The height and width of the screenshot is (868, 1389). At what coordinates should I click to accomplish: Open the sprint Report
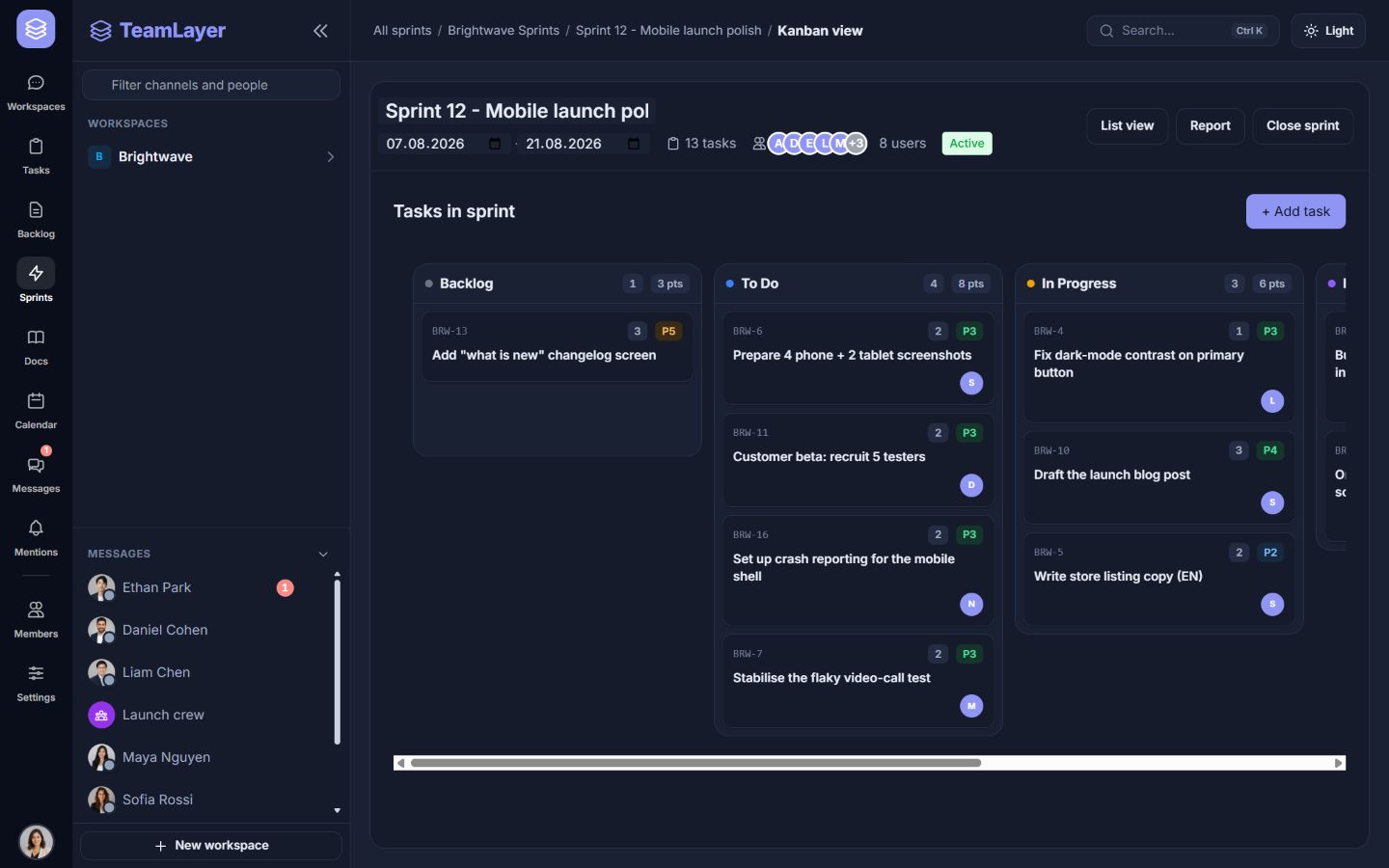pyautogui.click(x=1210, y=125)
